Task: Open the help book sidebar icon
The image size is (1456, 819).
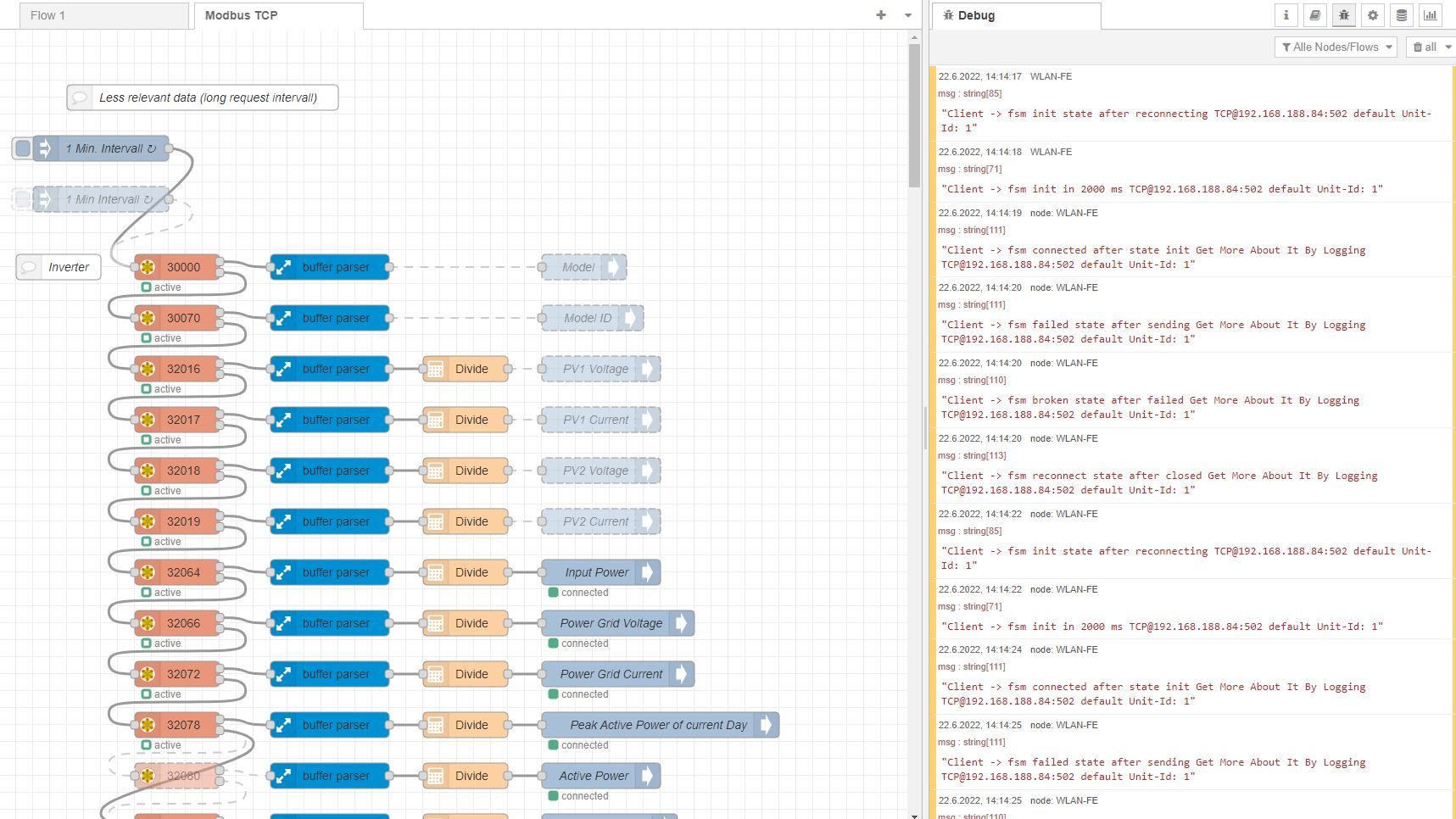Action: (x=1314, y=15)
